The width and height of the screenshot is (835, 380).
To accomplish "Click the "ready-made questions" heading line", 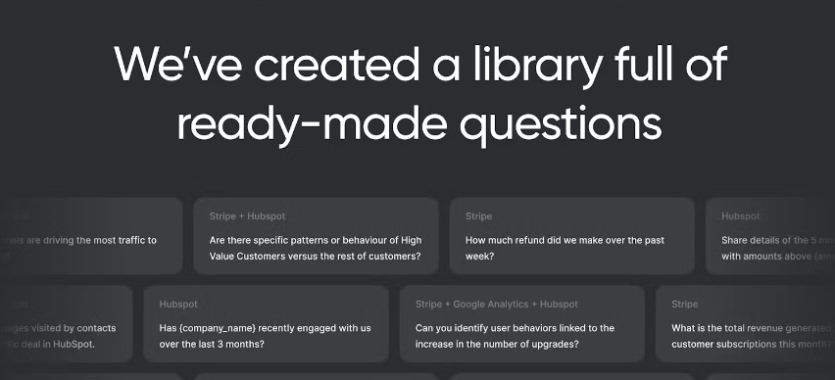I will [x=419, y=125].
